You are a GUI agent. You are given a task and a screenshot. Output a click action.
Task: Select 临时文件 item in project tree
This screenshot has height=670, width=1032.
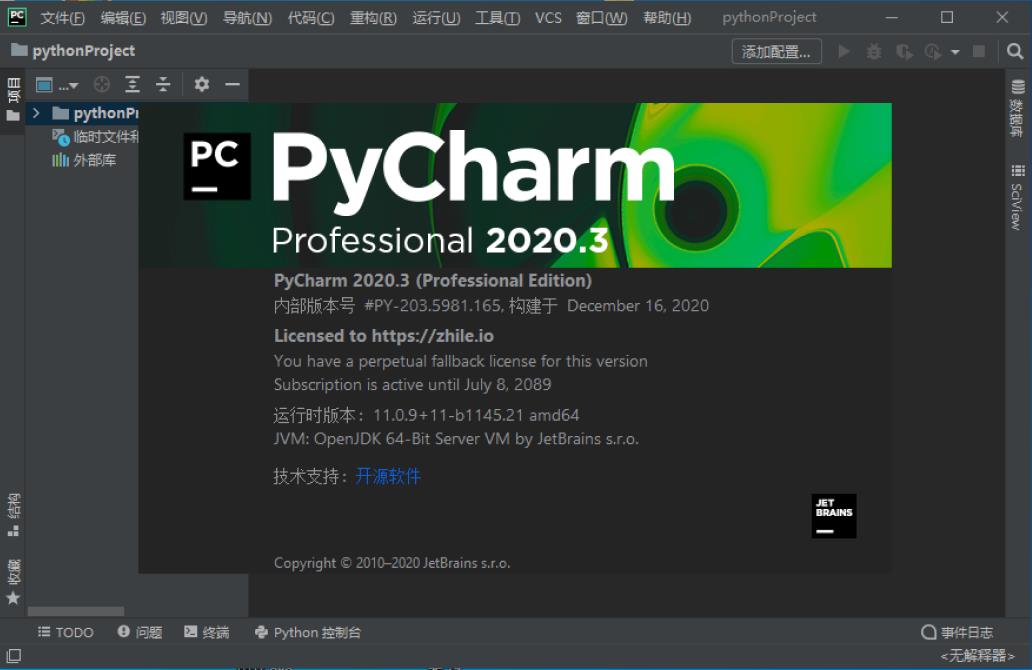[x=96, y=137]
